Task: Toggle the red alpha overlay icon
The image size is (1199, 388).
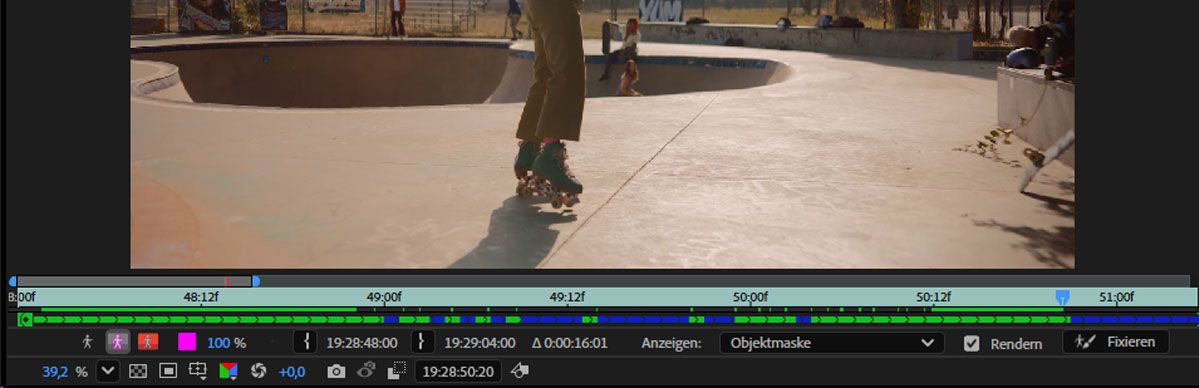Action: coord(148,342)
